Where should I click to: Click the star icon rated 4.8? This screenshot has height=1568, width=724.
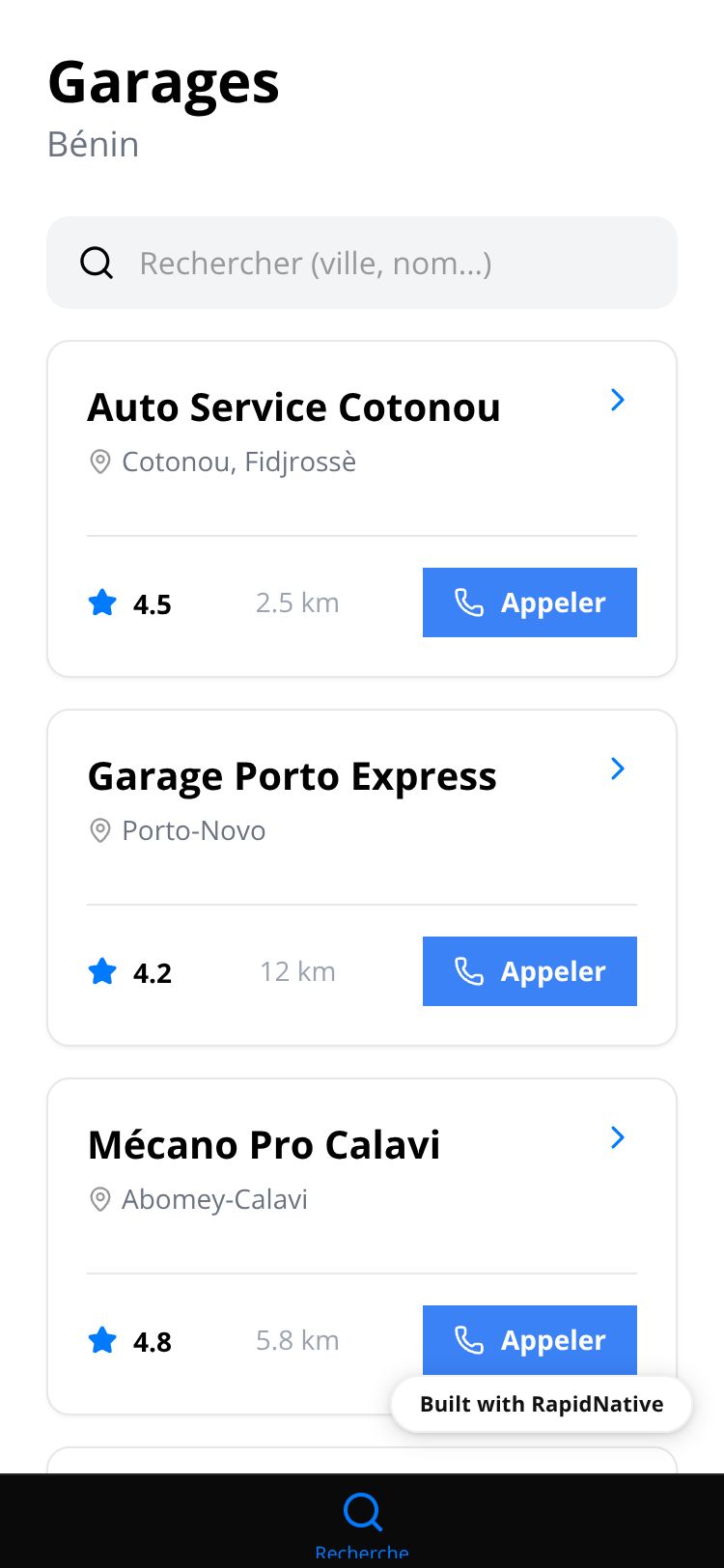pyautogui.click(x=102, y=1341)
